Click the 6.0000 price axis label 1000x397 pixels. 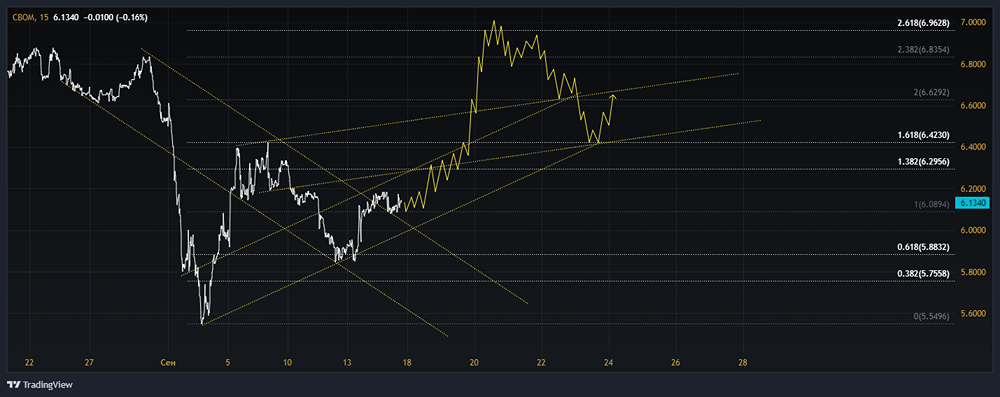(974, 230)
